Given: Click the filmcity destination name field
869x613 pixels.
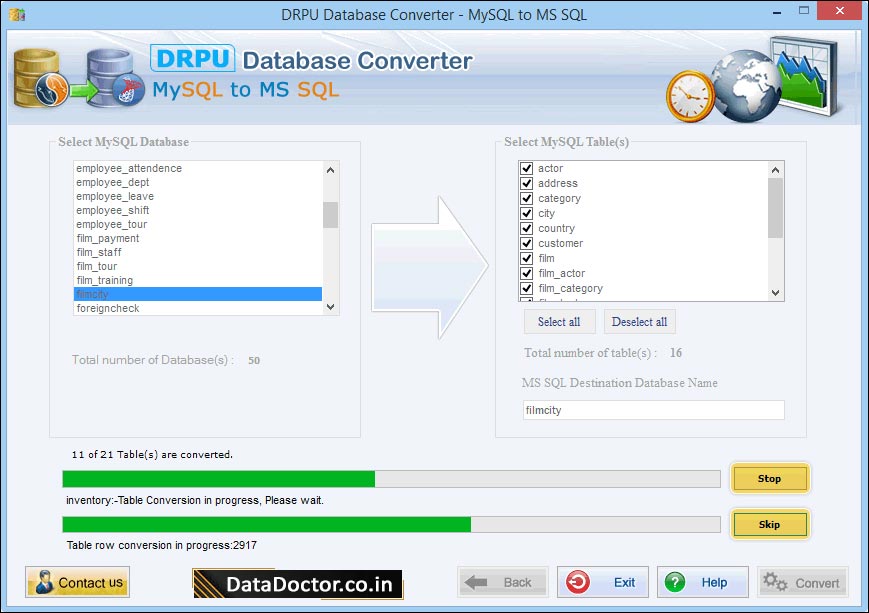Looking at the screenshot, I should click(x=652, y=410).
